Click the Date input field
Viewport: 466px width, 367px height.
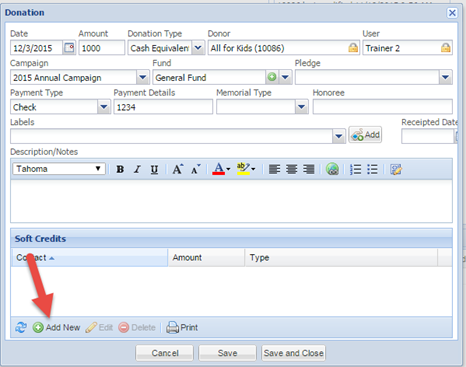(37, 48)
